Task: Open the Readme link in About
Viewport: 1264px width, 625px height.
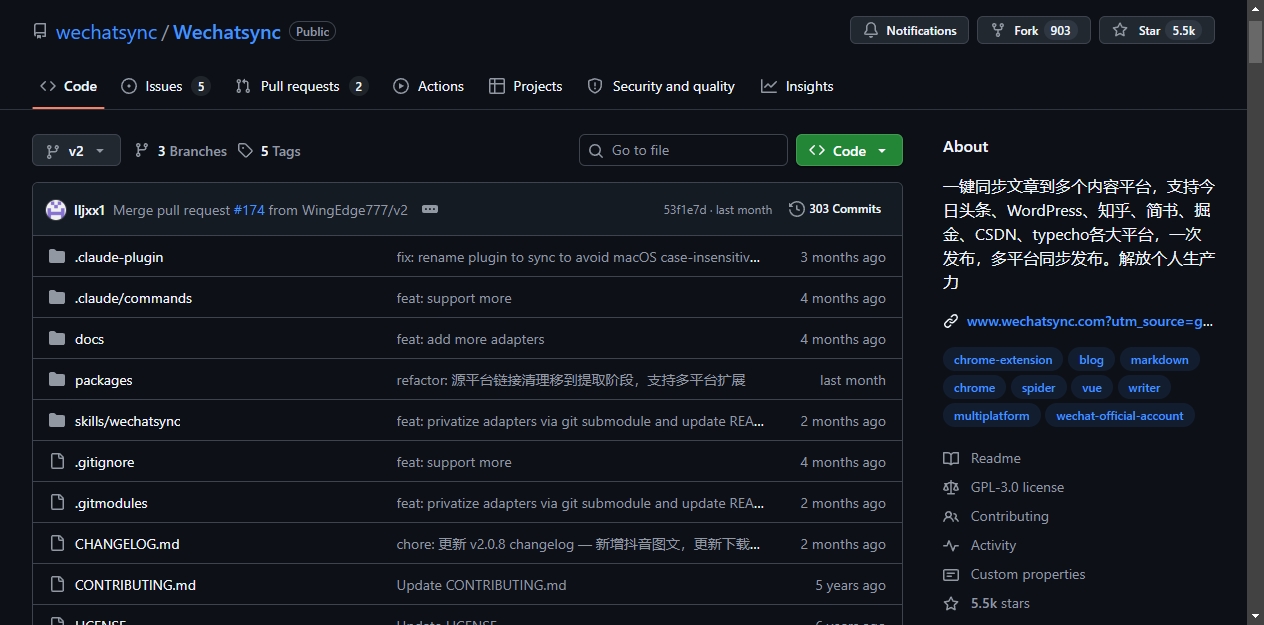Action: tap(982, 458)
